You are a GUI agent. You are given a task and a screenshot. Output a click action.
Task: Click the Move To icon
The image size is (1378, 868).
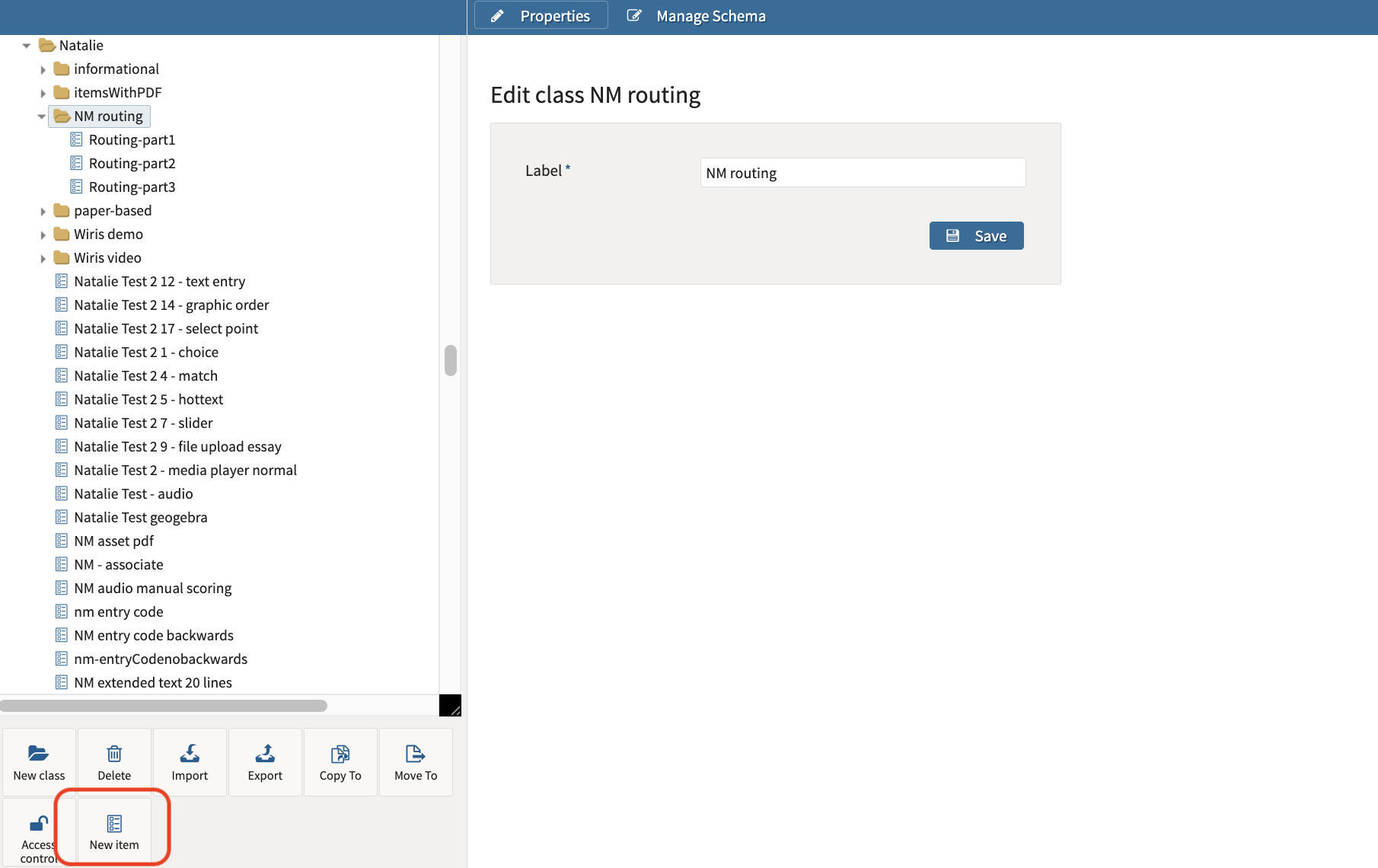[x=416, y=754]
